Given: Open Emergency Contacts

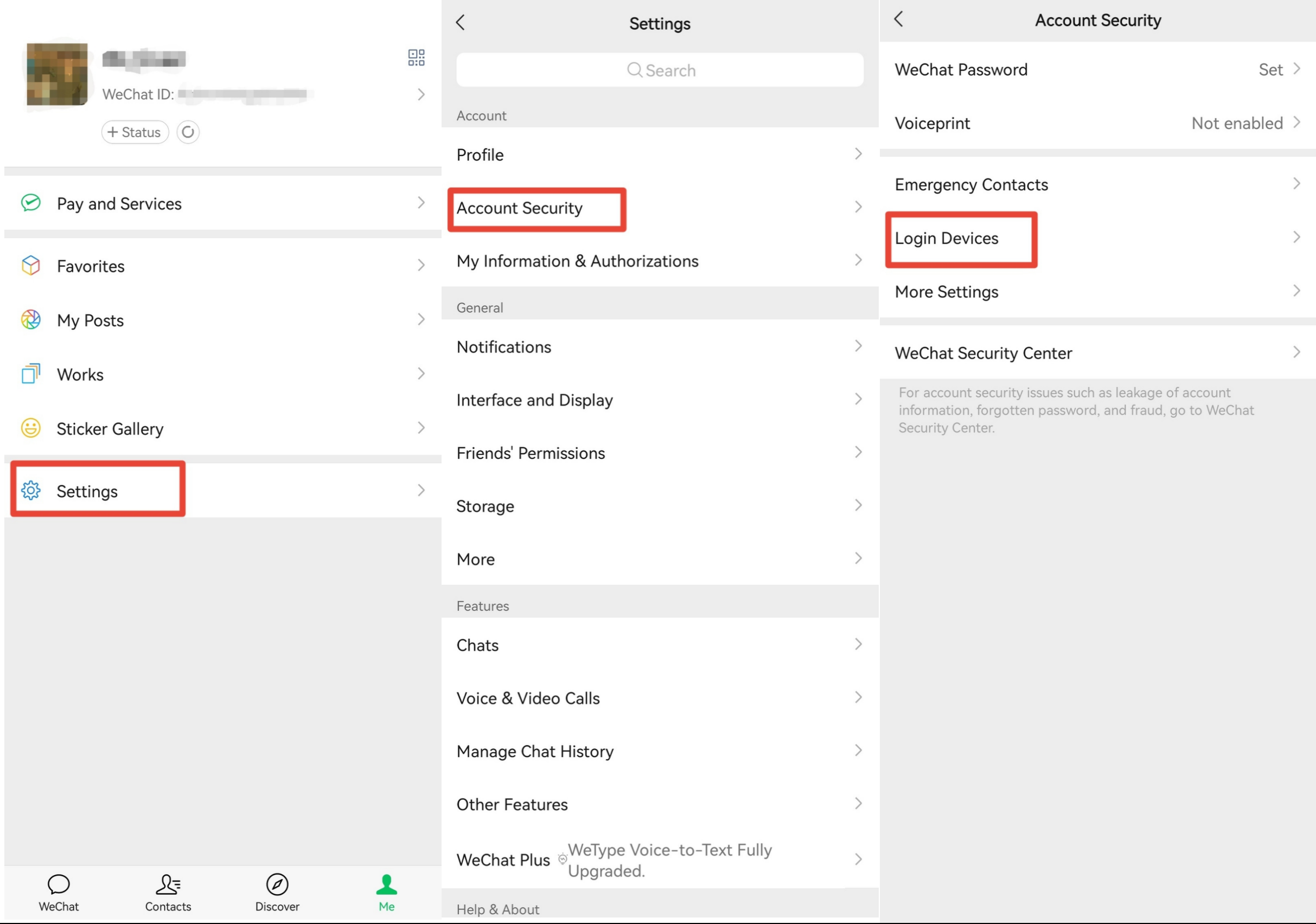Looking at the screenshot, I should click(1097, 184).
